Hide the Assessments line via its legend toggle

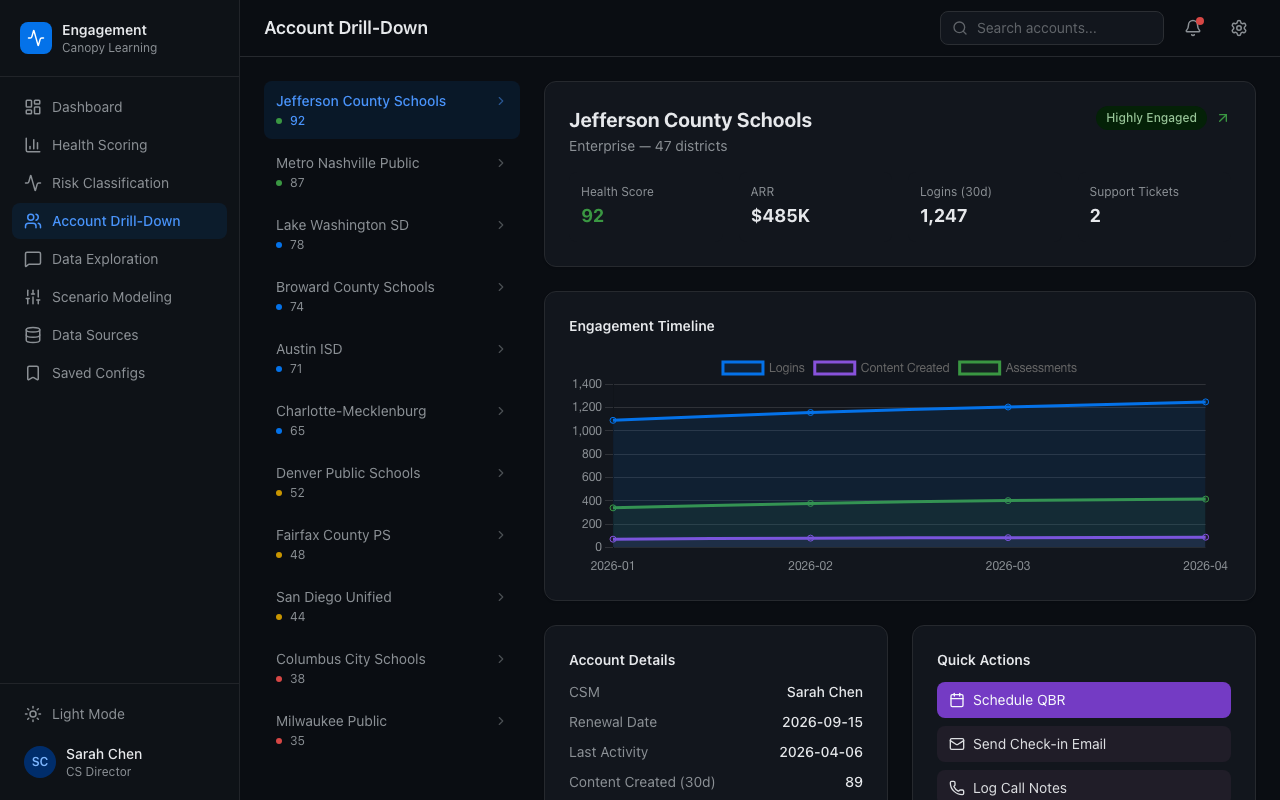click(1016, 368)
